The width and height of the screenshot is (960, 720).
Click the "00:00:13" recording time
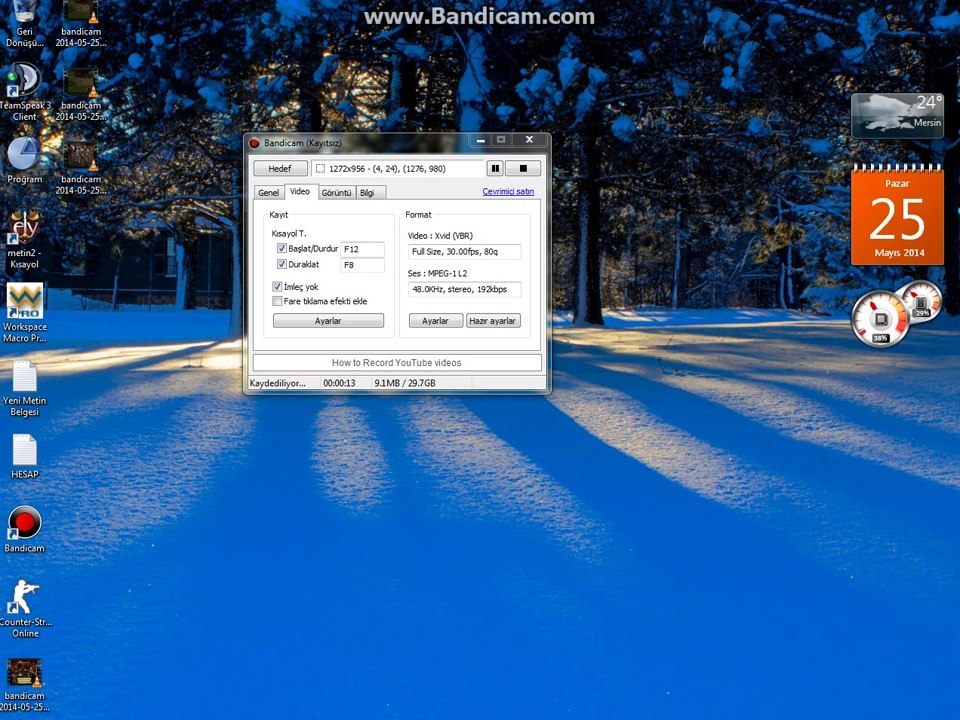[339, 383]
